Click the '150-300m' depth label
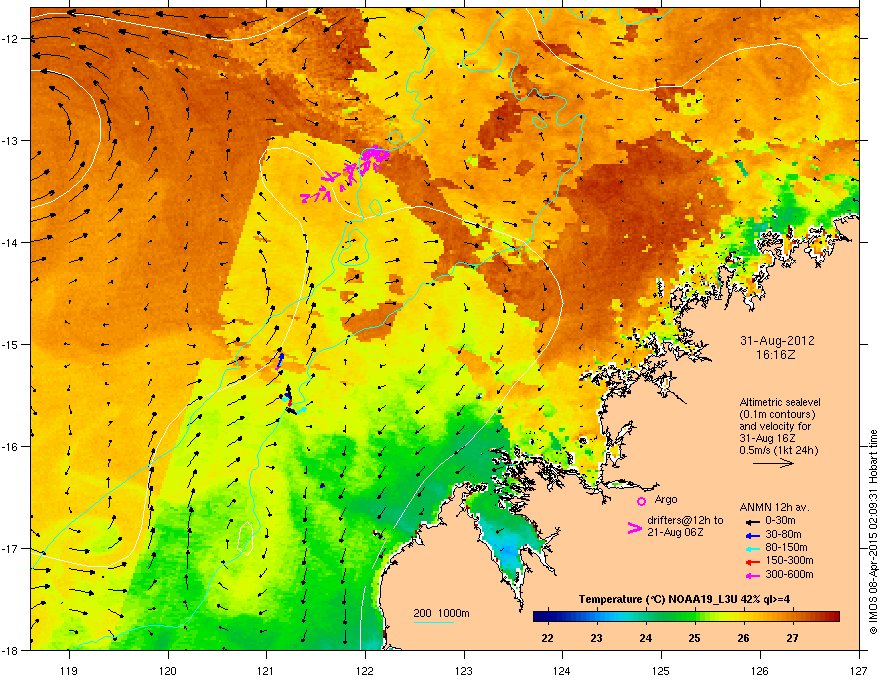Image resolution: width=880 pixels, height=680 pixels. pyautogui.click(x=789, y=560)
